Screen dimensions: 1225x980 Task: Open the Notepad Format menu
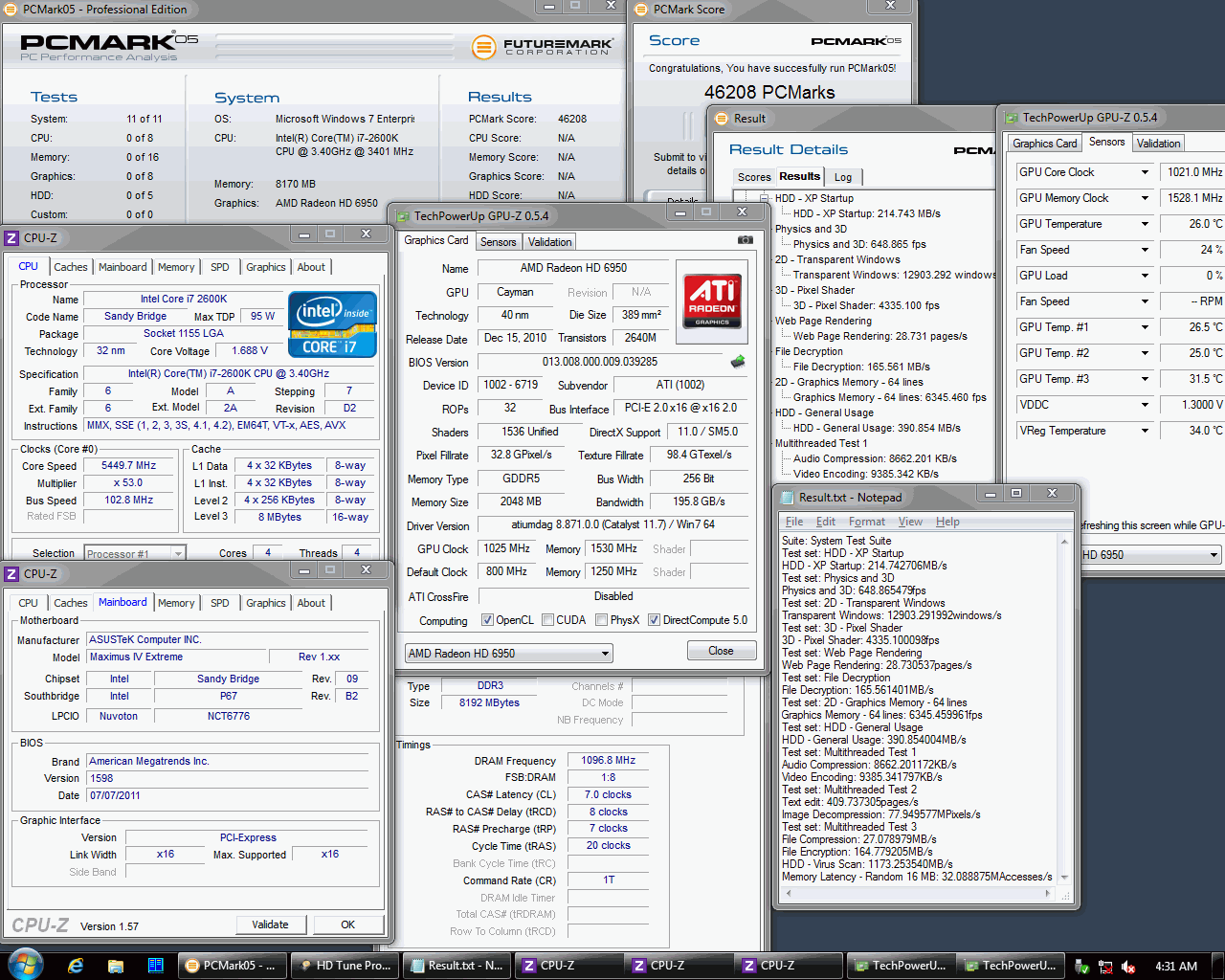(867, 522)
